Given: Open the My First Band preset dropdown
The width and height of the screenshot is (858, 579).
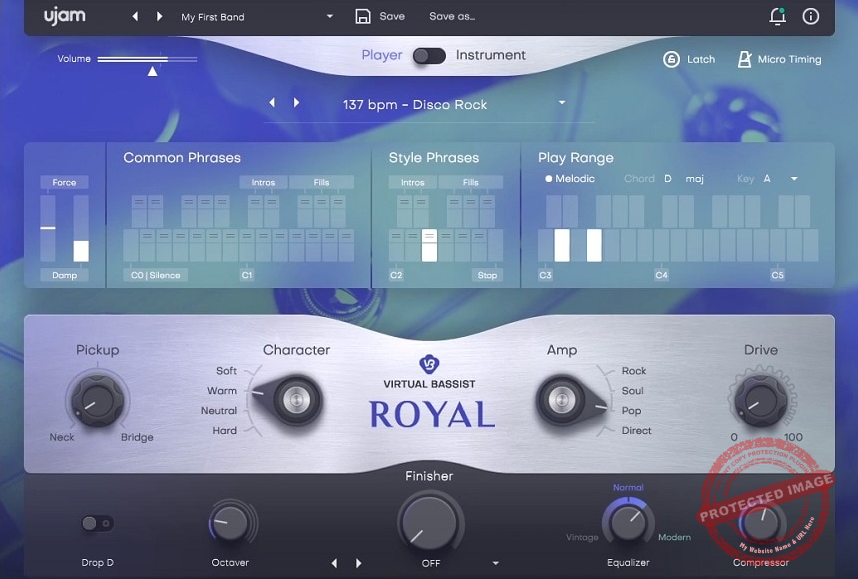Looking at the screenshot, I should pos(329,16).
